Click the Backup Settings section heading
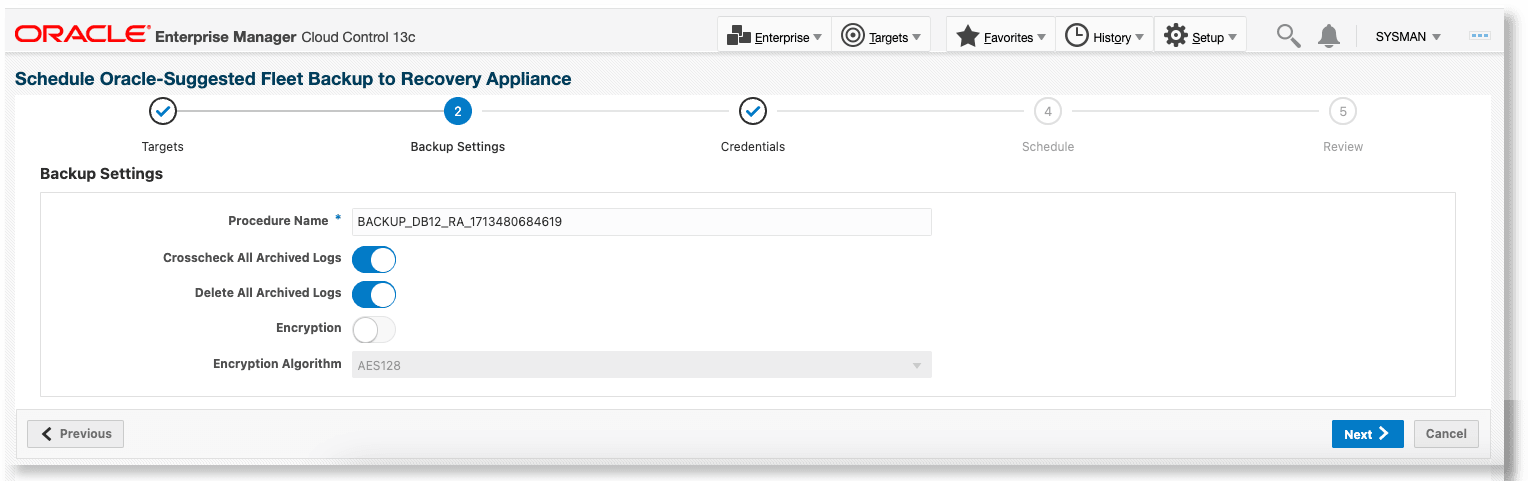This screenshot has height=481, width=1528. click(101, 174)
